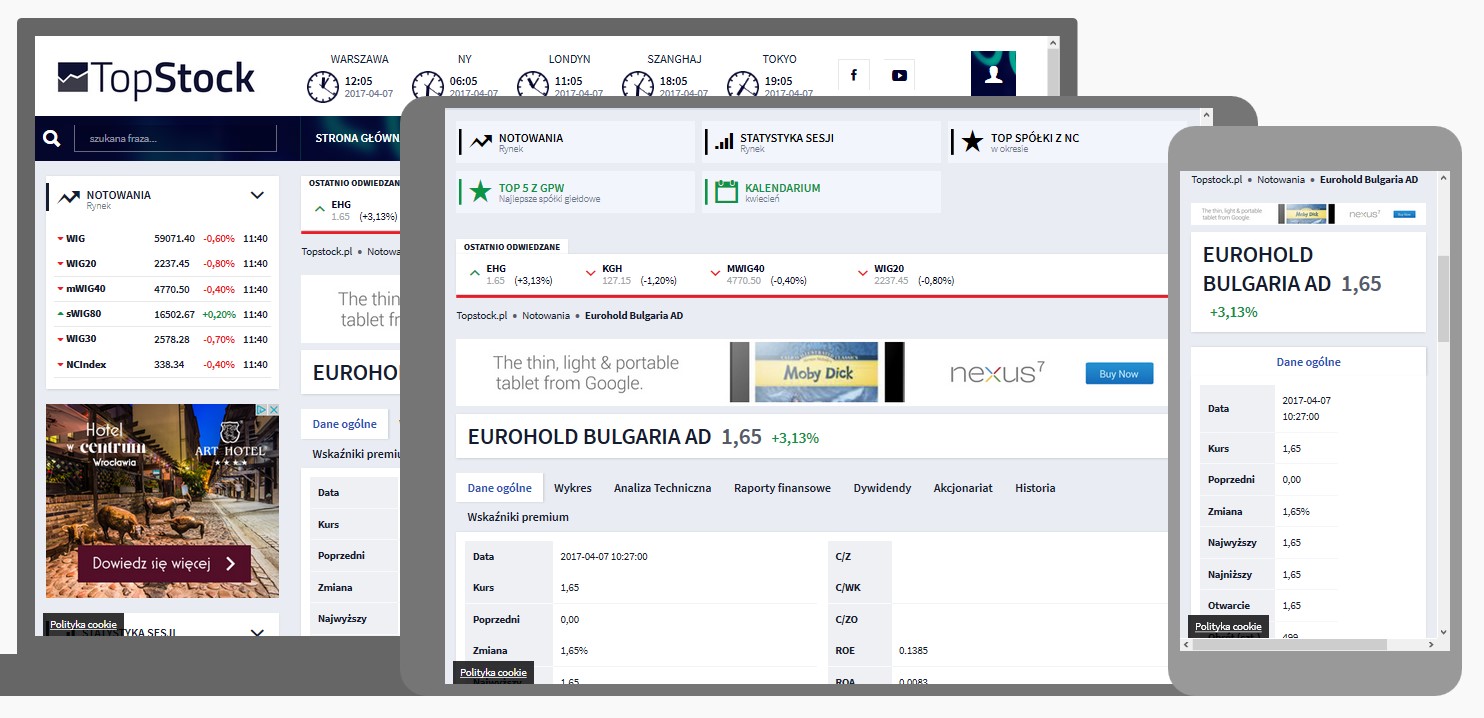Collapse the Notowania sidebar panel chevron
Viewport: 1484px width, 718px height.
click(x=257, y=196)
